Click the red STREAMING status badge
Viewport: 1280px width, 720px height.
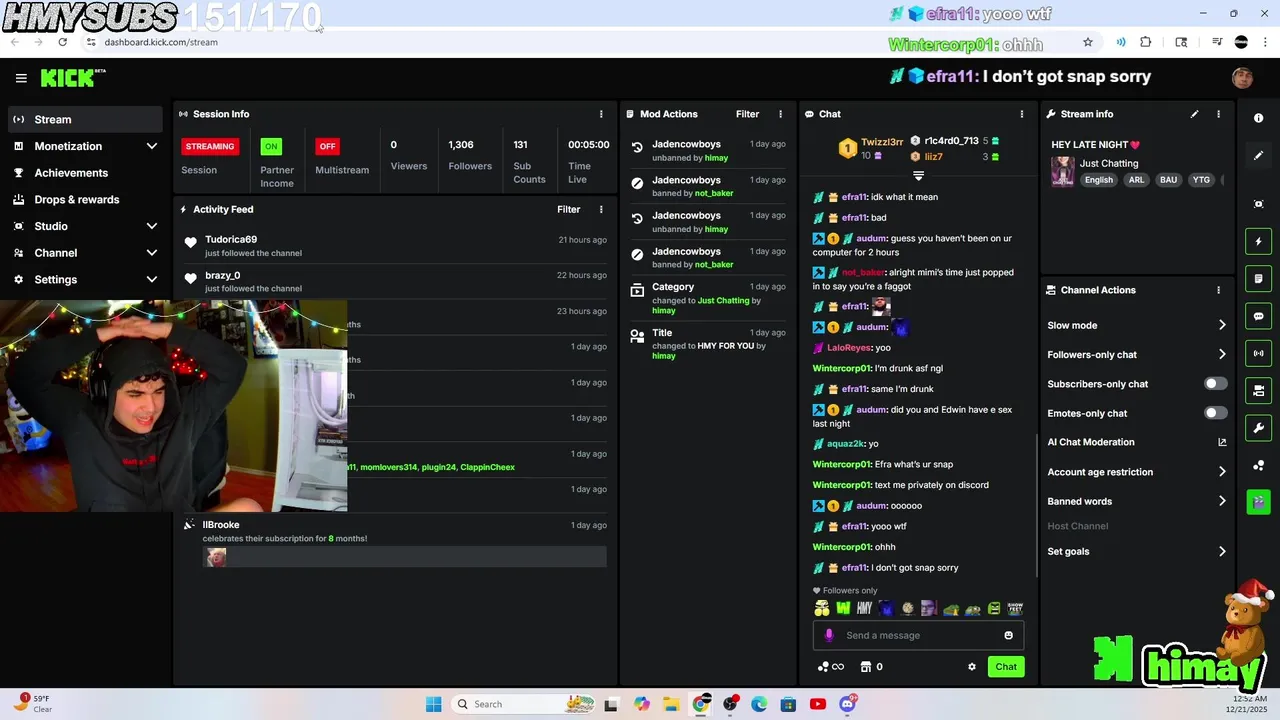coord(209,146)
